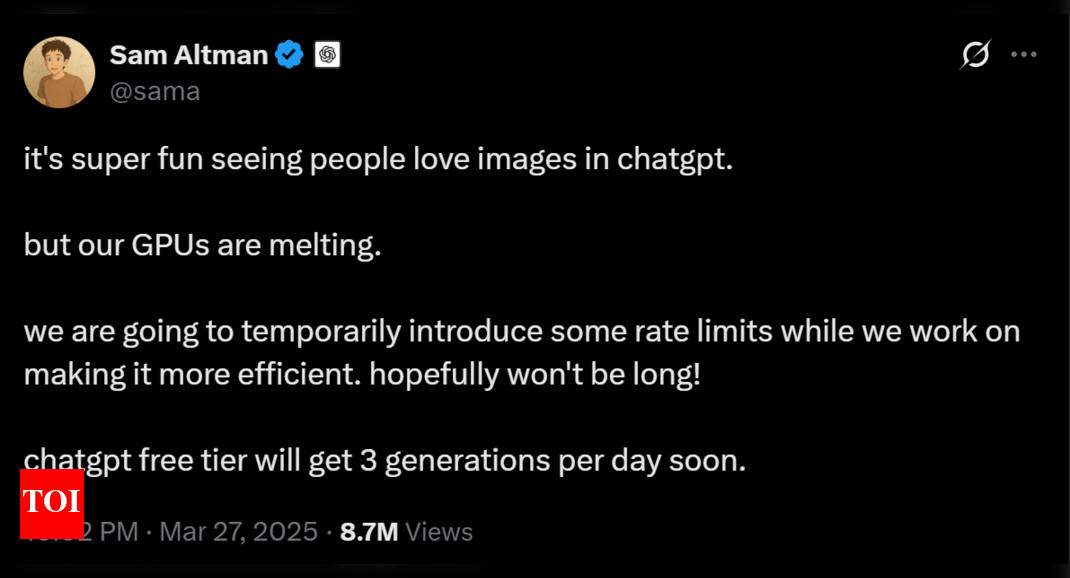Open Sam Altman's profile avatar

pos(59,72)
